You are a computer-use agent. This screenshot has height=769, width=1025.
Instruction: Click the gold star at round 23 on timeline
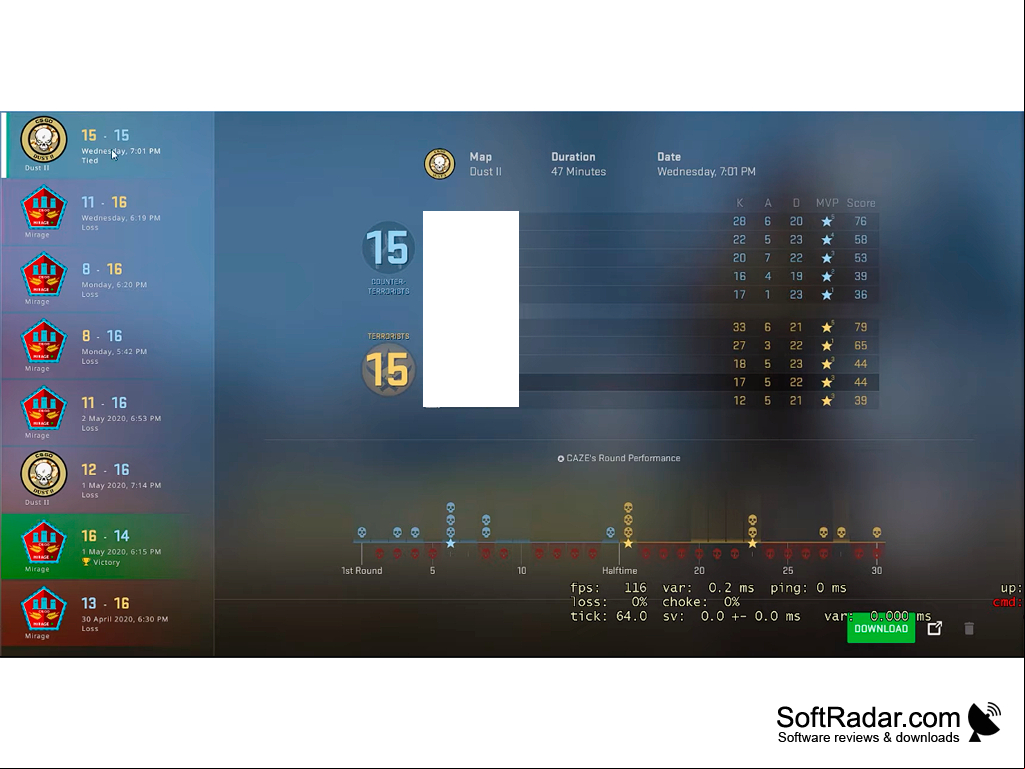point(752,543)
